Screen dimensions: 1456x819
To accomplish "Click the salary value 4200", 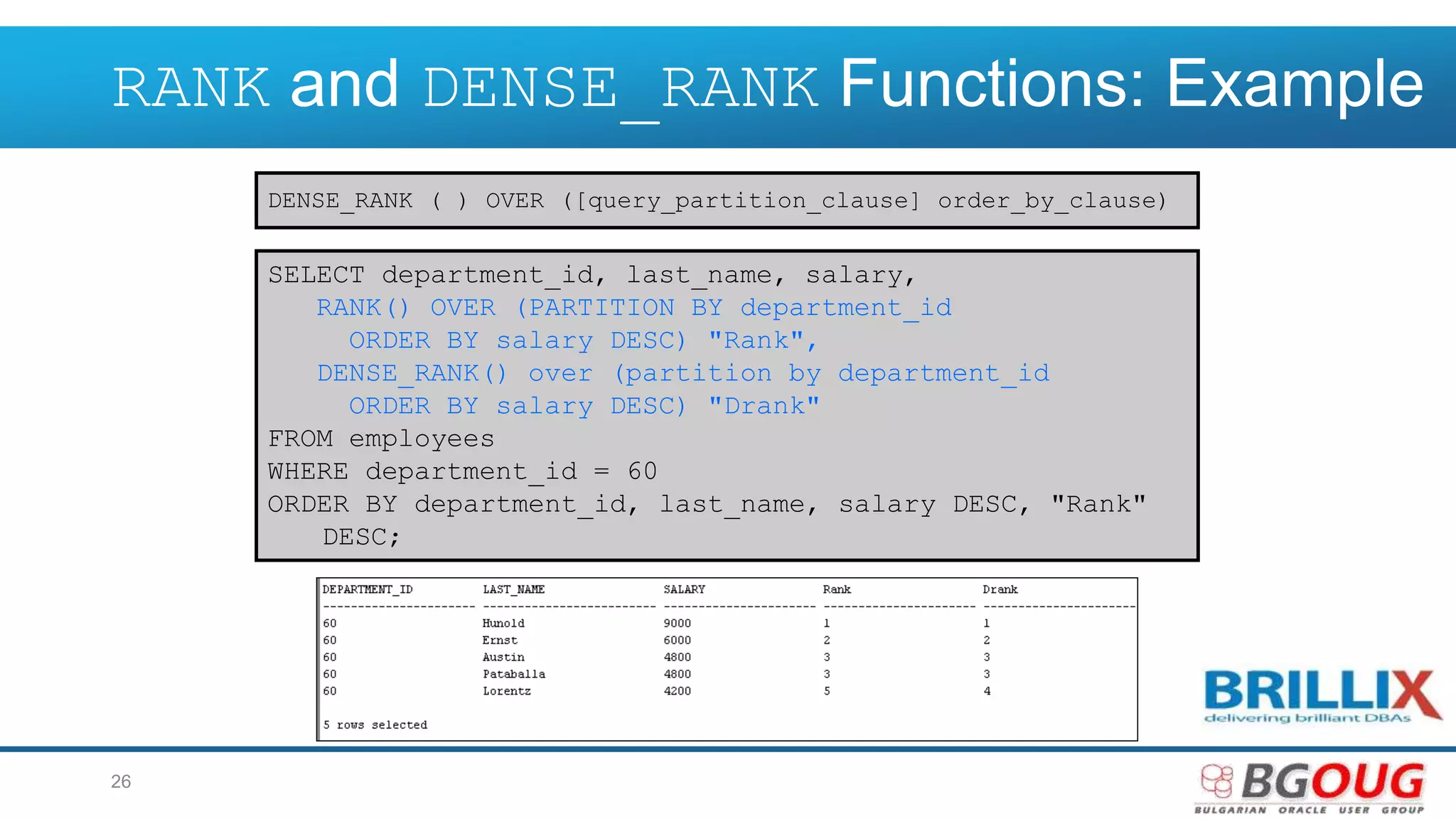I will tap(678, 691).
